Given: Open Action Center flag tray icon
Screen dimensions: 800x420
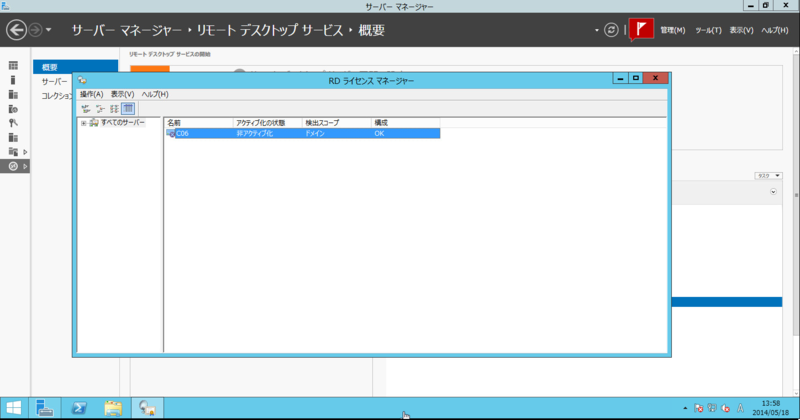Looking at the screenshot, I should coord(698,408).
